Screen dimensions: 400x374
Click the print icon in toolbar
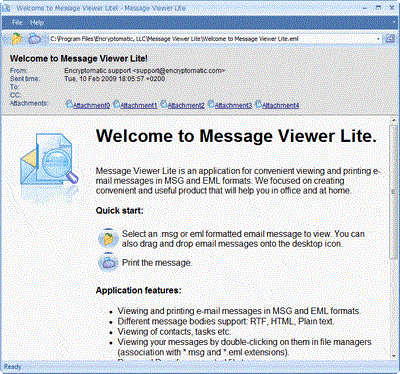tap(34, 39)
